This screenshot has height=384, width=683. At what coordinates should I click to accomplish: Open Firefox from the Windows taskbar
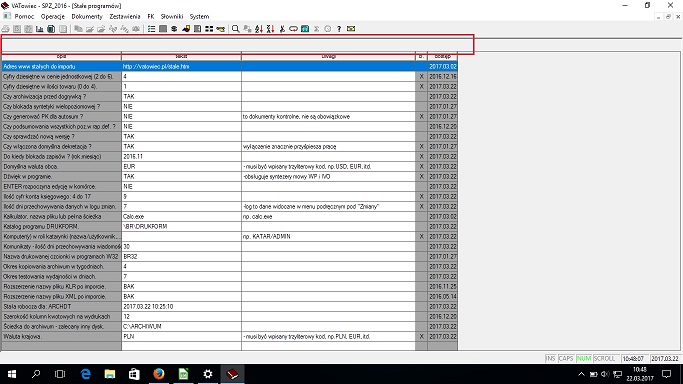click(x=159, y=374)
